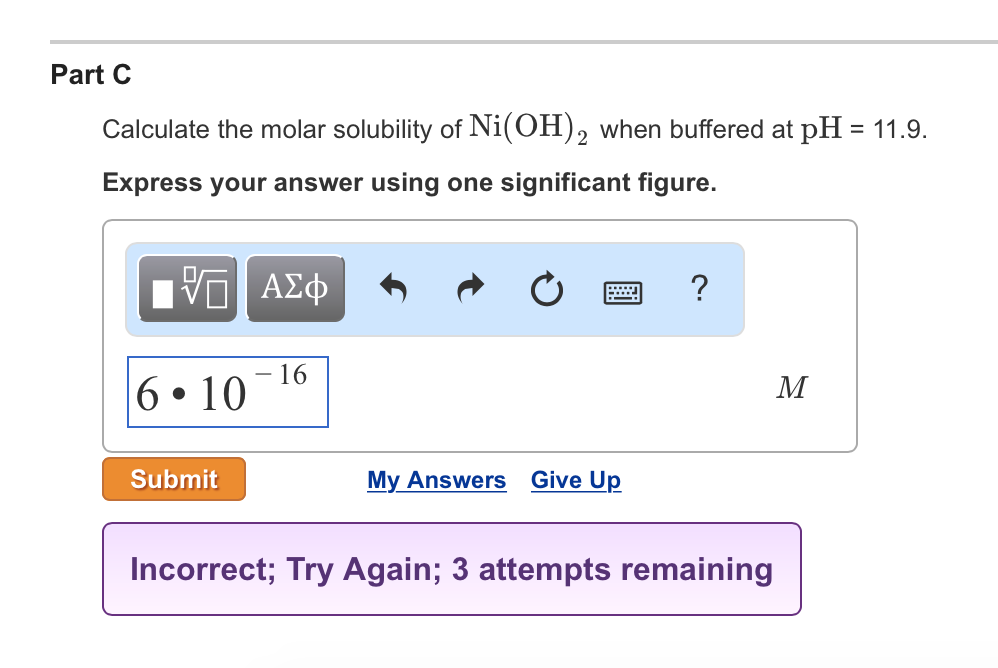The height and width of the screenshot is (668, 998).
Task: Redo the reverted equation change
Action: point(469,289)
